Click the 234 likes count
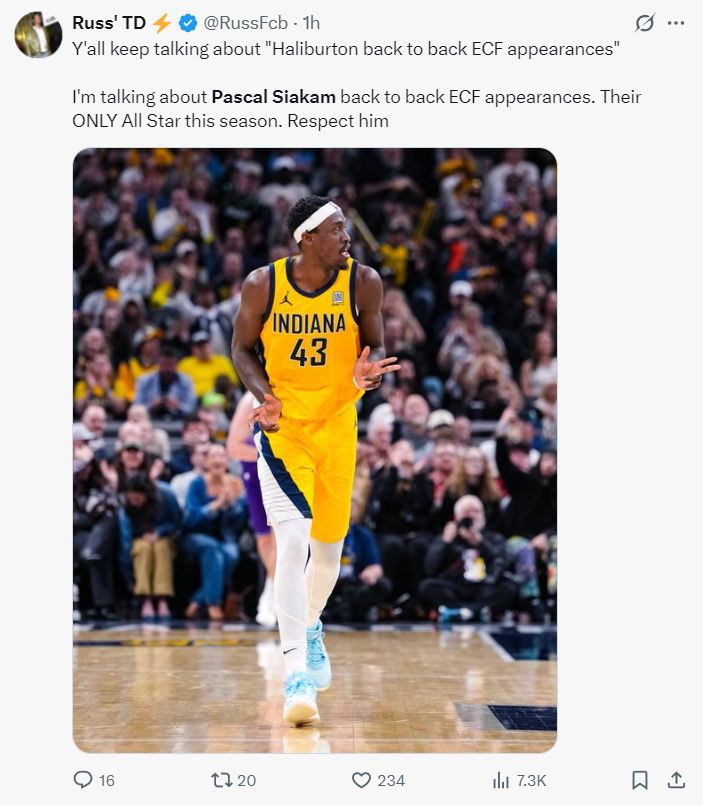This screenshot has height=805, width=703. [x=391, y=781]
